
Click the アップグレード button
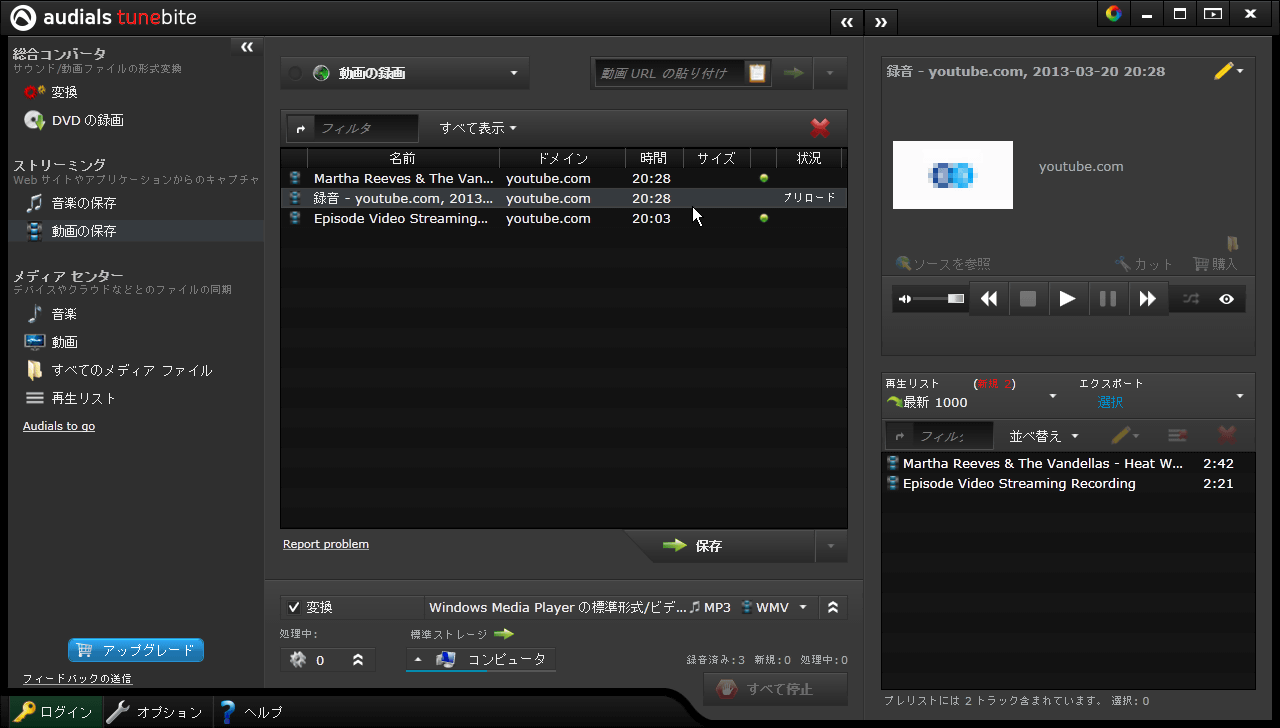click(136, 650)
